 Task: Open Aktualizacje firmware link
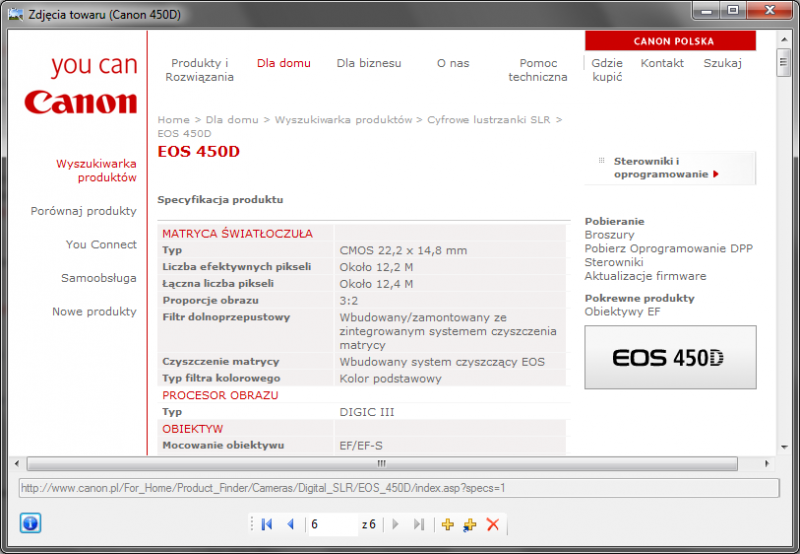645,276
